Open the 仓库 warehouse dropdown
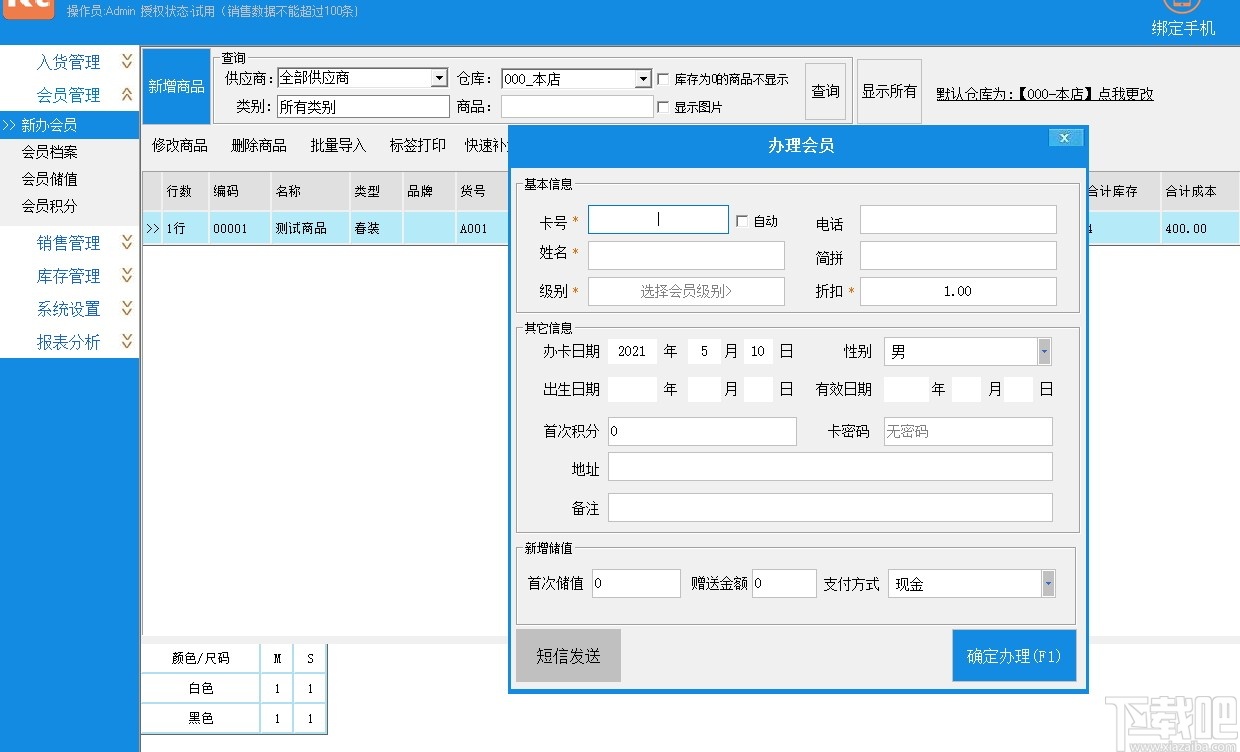This screenshot has width=1240, height=752. coord(642,78)
